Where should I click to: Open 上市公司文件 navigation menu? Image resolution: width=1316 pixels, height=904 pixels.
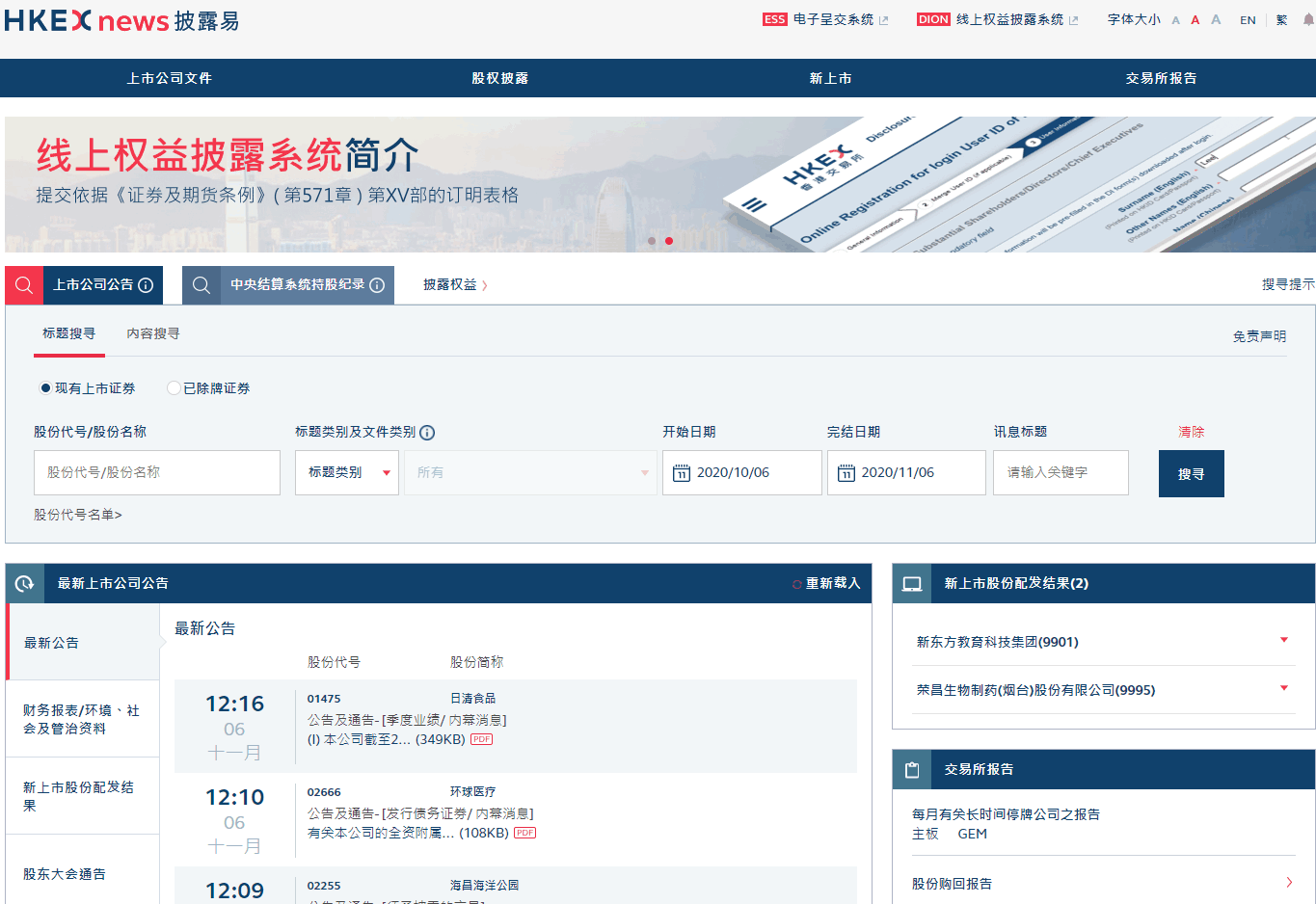(x=170, y=78)
